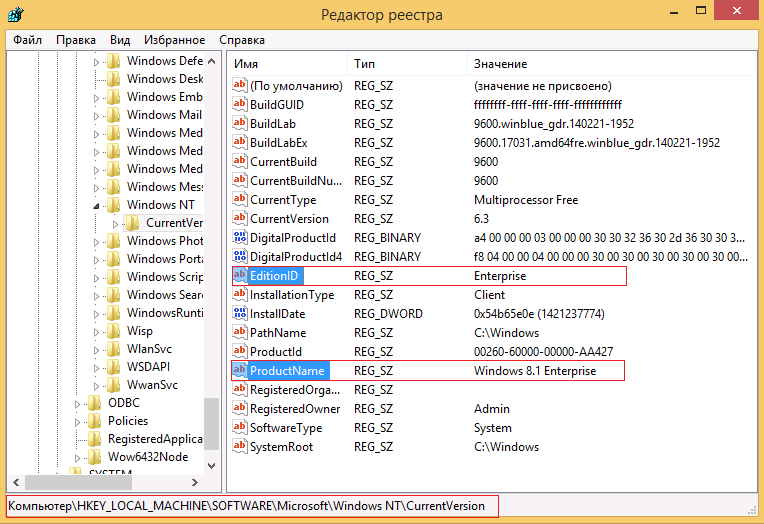
Task: Expand the ODBC tree node
Action: tap(77, 404)
